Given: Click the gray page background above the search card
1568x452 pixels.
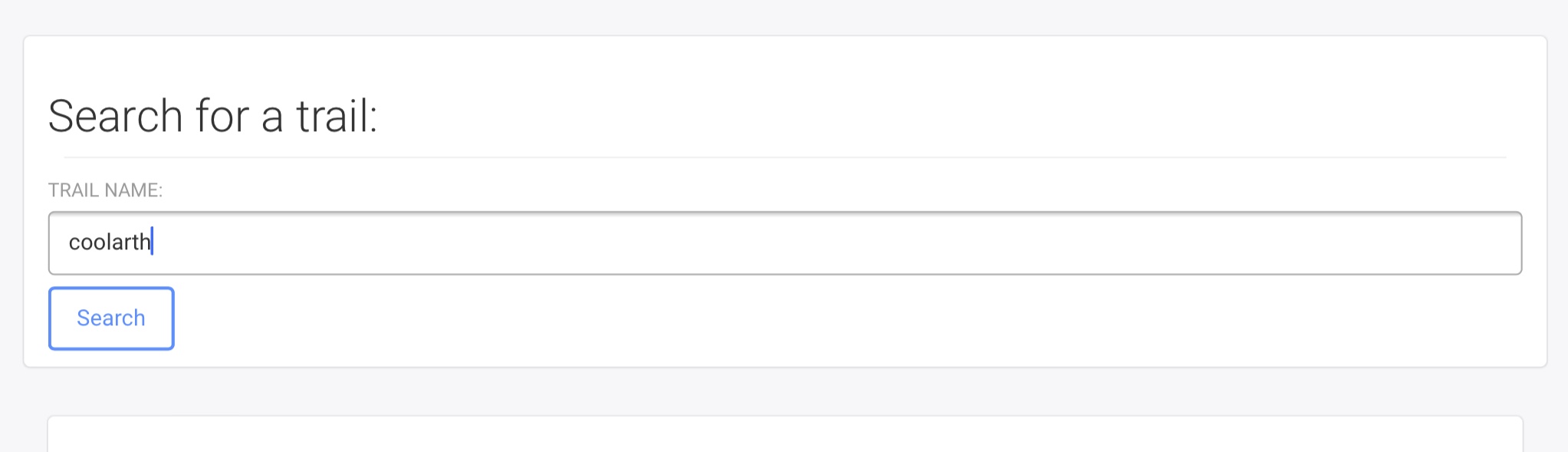Looking at the screenshot, I should (x=784, y=17).
